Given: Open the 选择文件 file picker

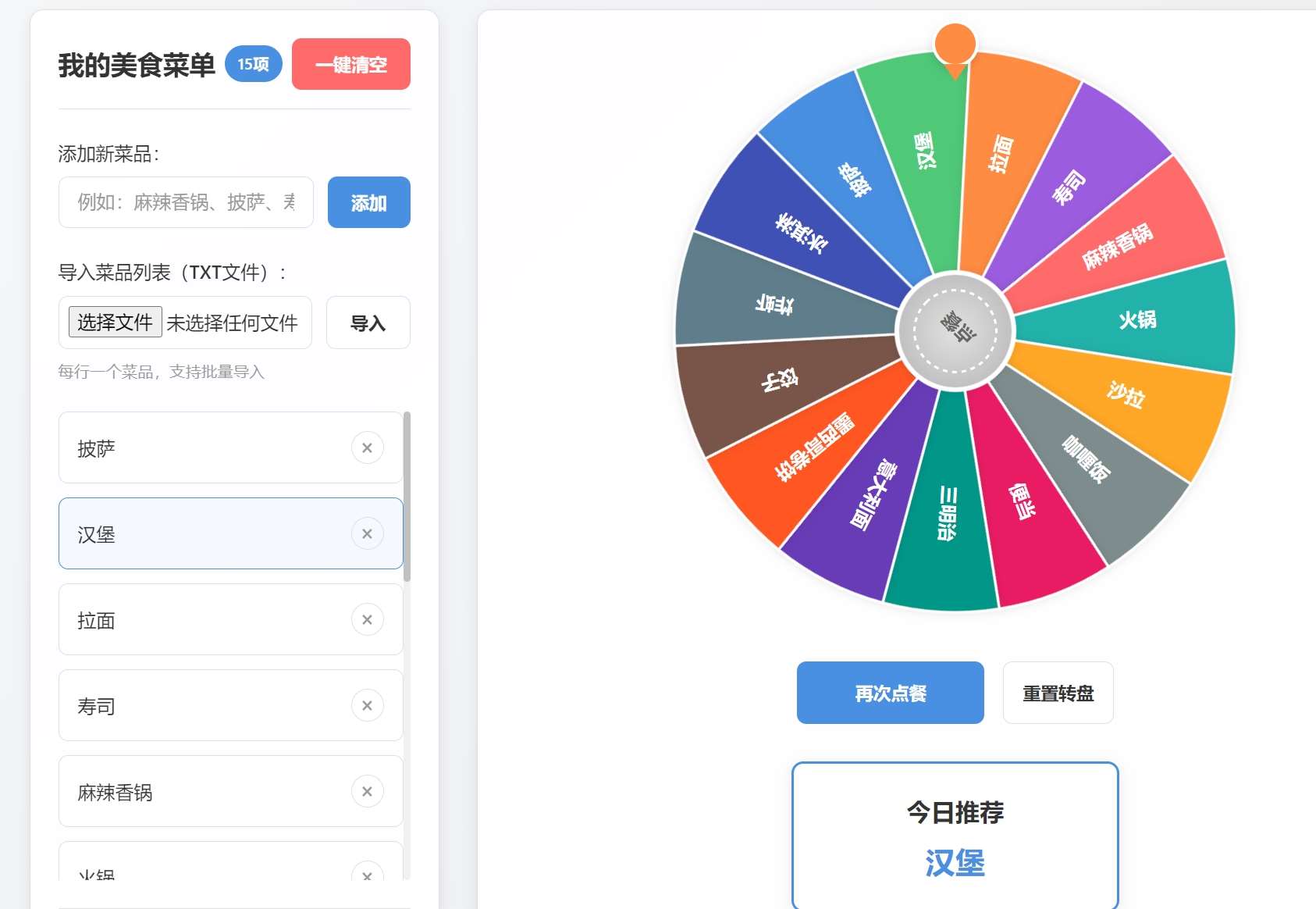Looking at the screenshot, I should click(x=114, y=323).
